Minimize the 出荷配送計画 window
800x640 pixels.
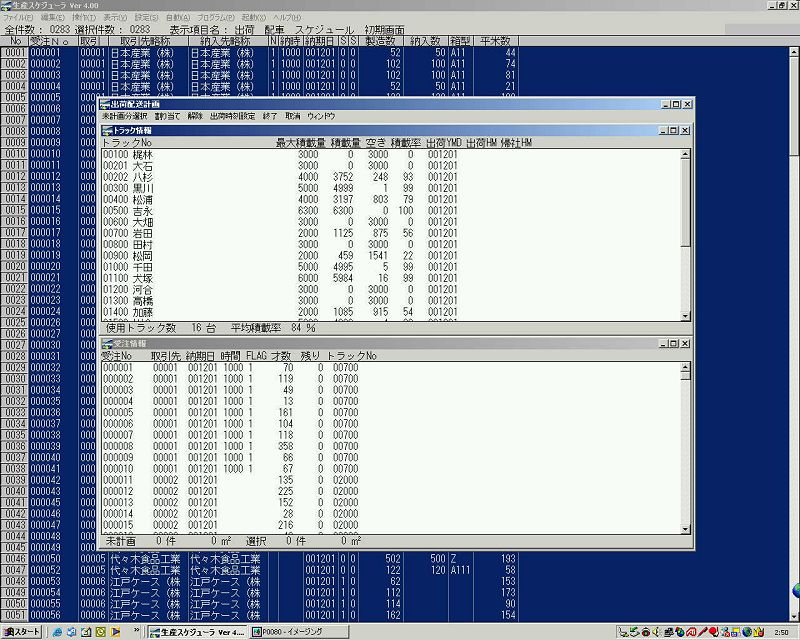pos(666,104)
